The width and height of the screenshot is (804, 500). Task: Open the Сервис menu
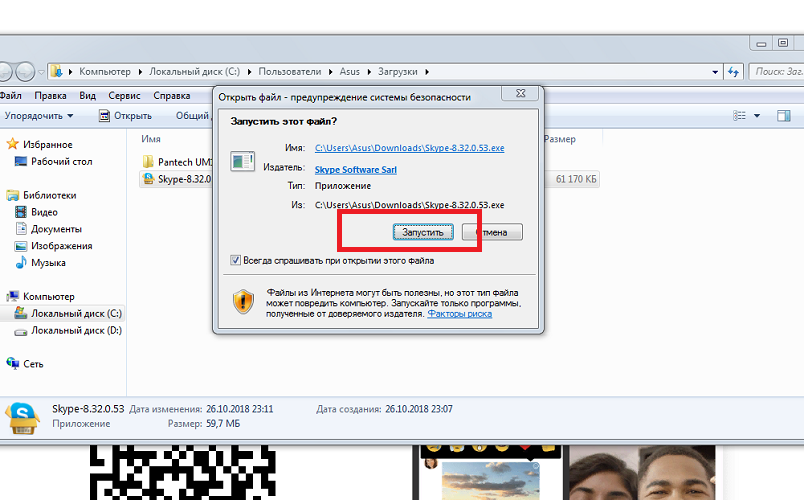(x=124, y=96)
